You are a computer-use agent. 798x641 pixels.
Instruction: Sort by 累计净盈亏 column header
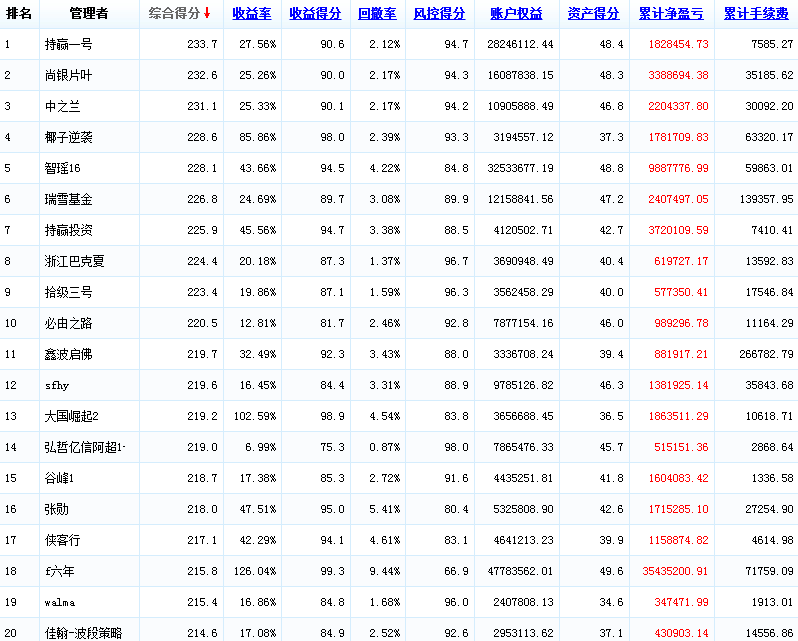pos(671,14)
